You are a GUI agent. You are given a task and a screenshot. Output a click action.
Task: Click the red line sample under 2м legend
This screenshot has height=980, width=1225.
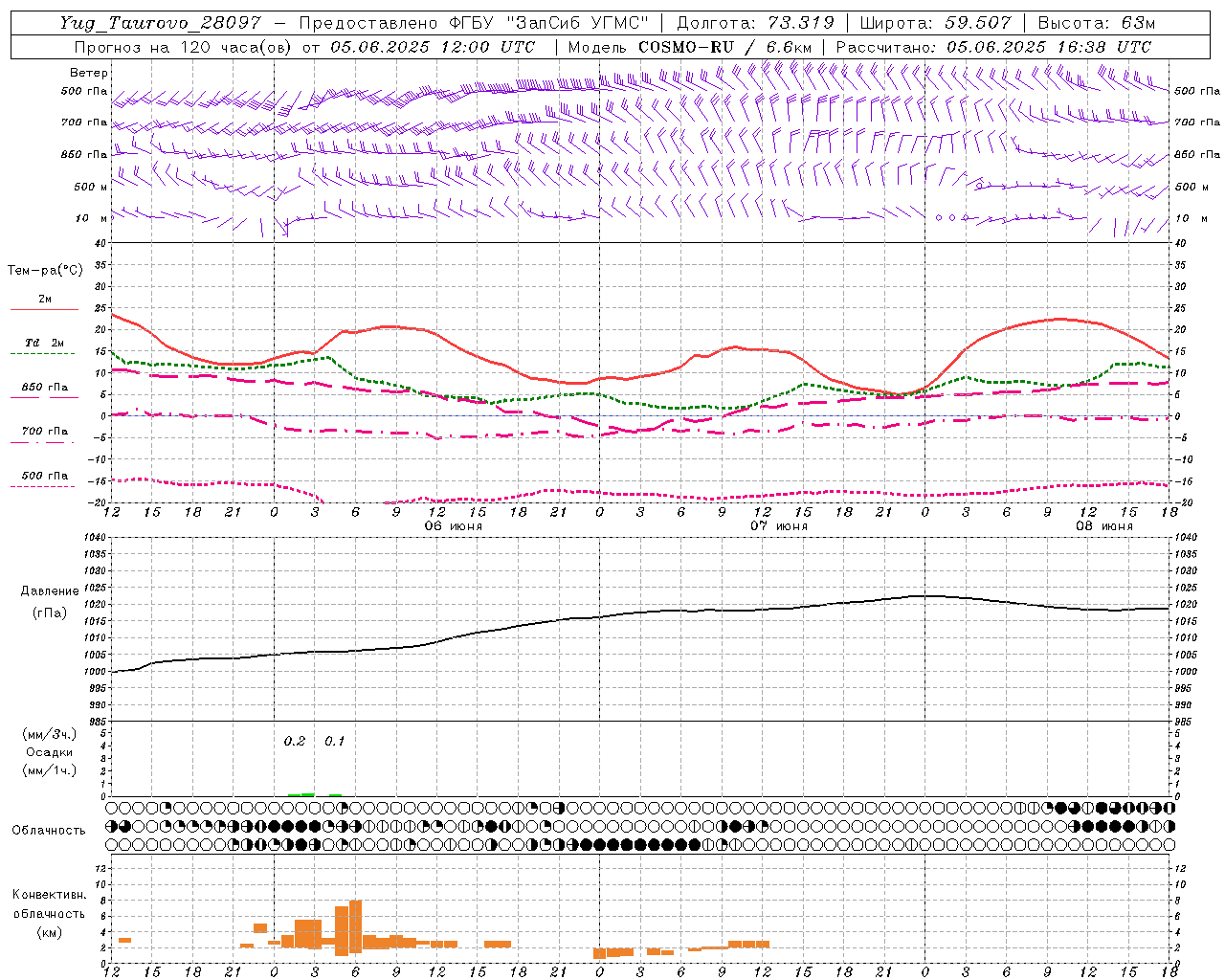coord(43,310)
